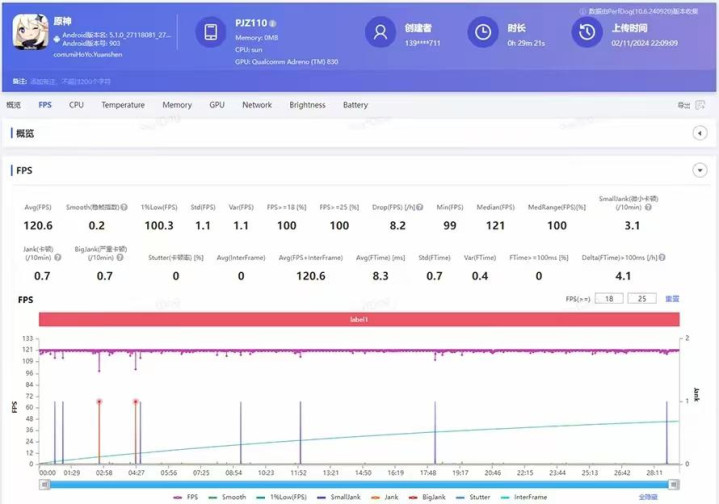
Task: Click the 全隐藏 hide-all link
Action: (649, 497)
